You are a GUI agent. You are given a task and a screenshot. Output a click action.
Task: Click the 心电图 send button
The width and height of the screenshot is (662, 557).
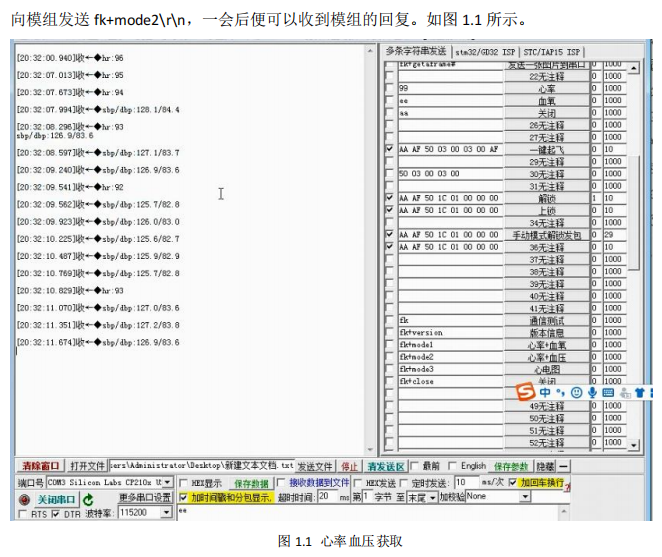(x=547, y=370)
